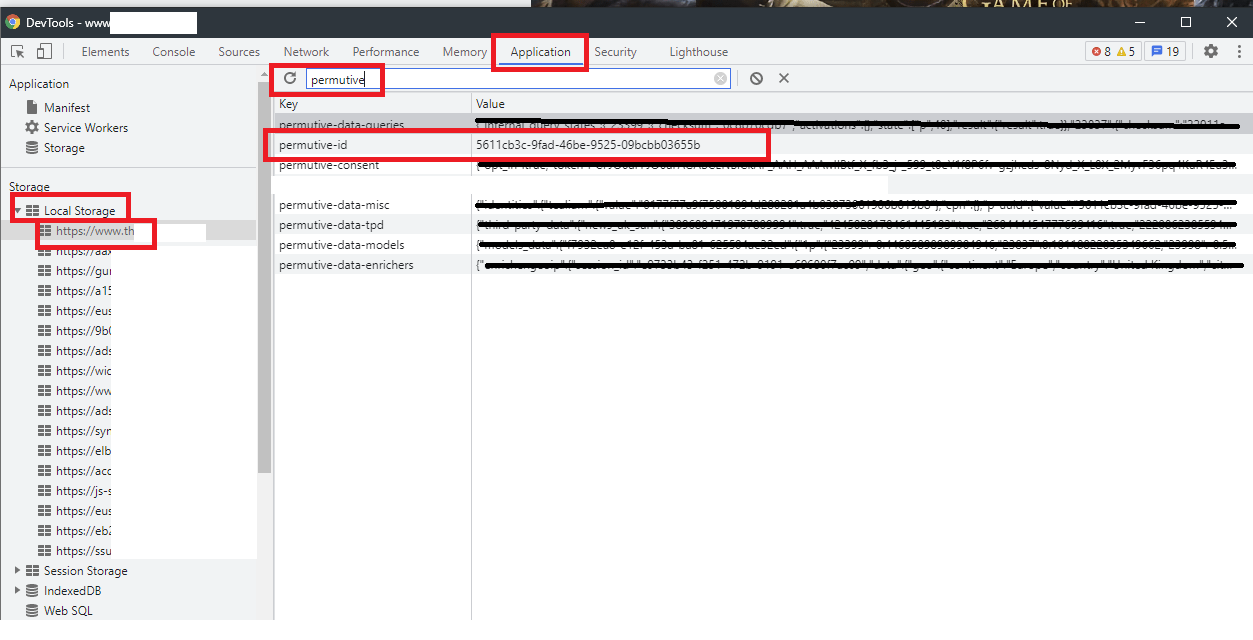The width and height of the screenshot is (1253, 640).
Task: Expand the Session Storage tree
Action: (x=18, y=571)
